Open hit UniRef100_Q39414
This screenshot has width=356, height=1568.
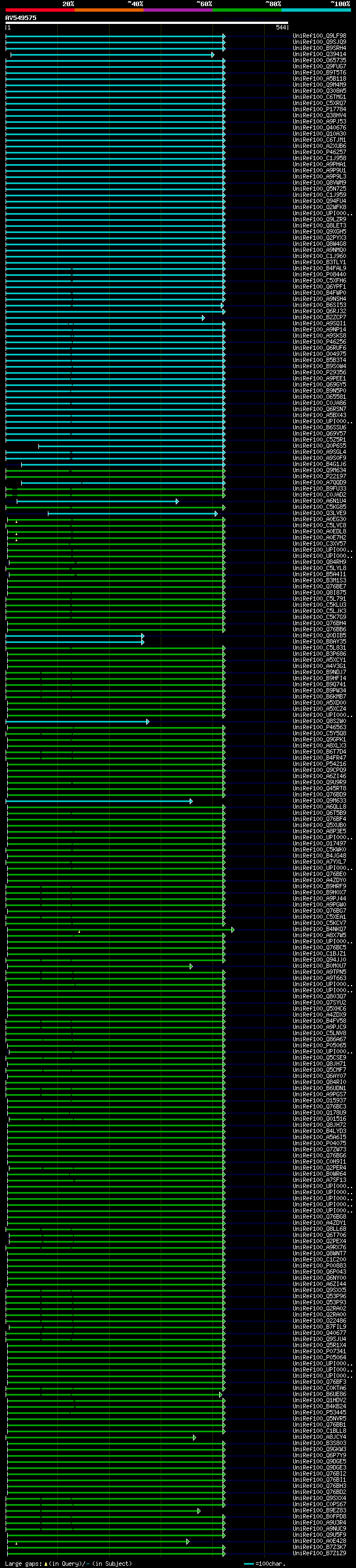point(319,54)
